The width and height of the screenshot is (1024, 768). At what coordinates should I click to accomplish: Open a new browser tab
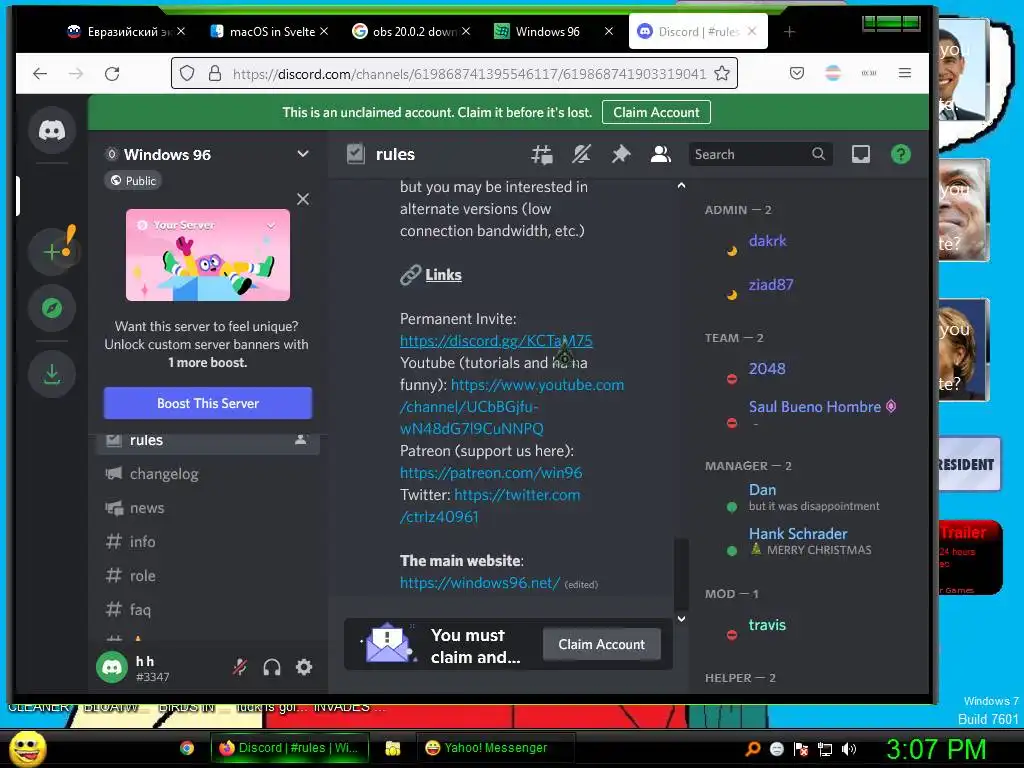click(789, 31)
